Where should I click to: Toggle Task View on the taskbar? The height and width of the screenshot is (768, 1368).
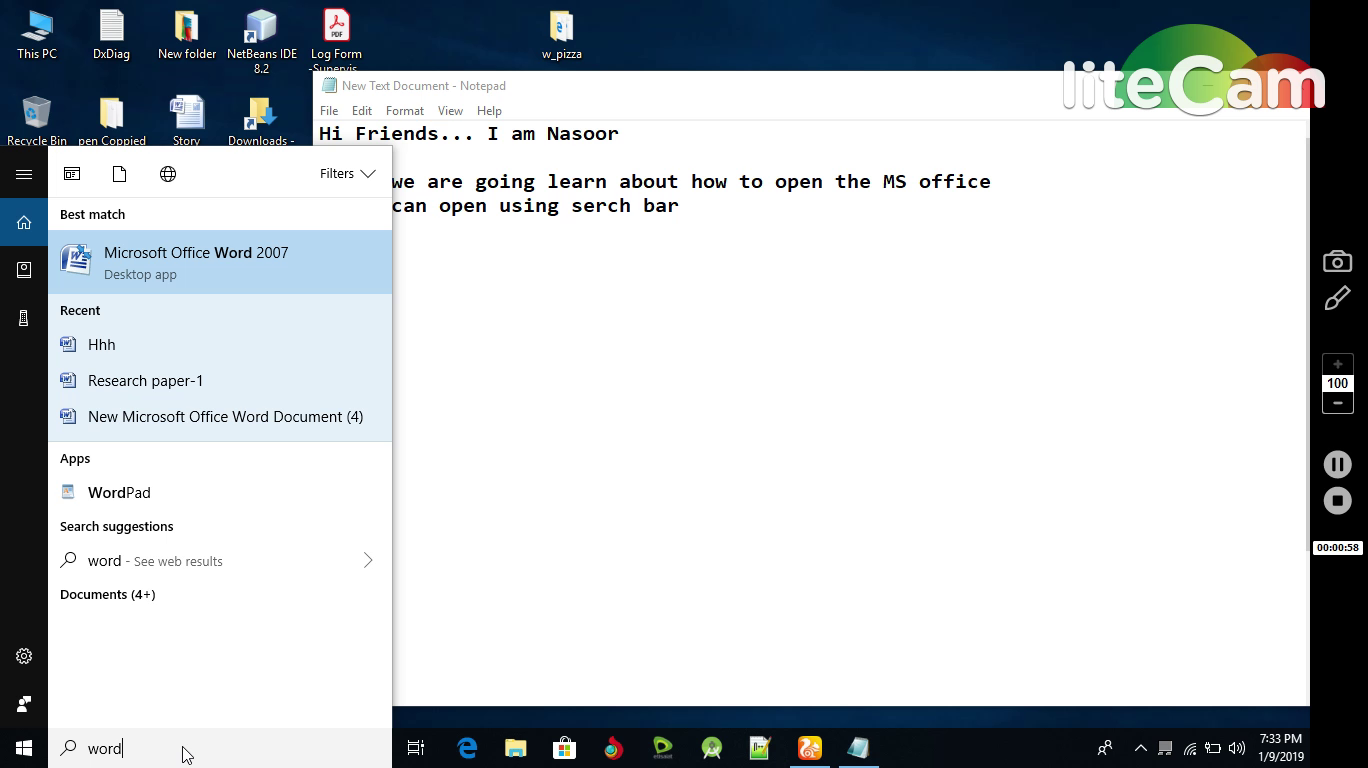point(416,748)
